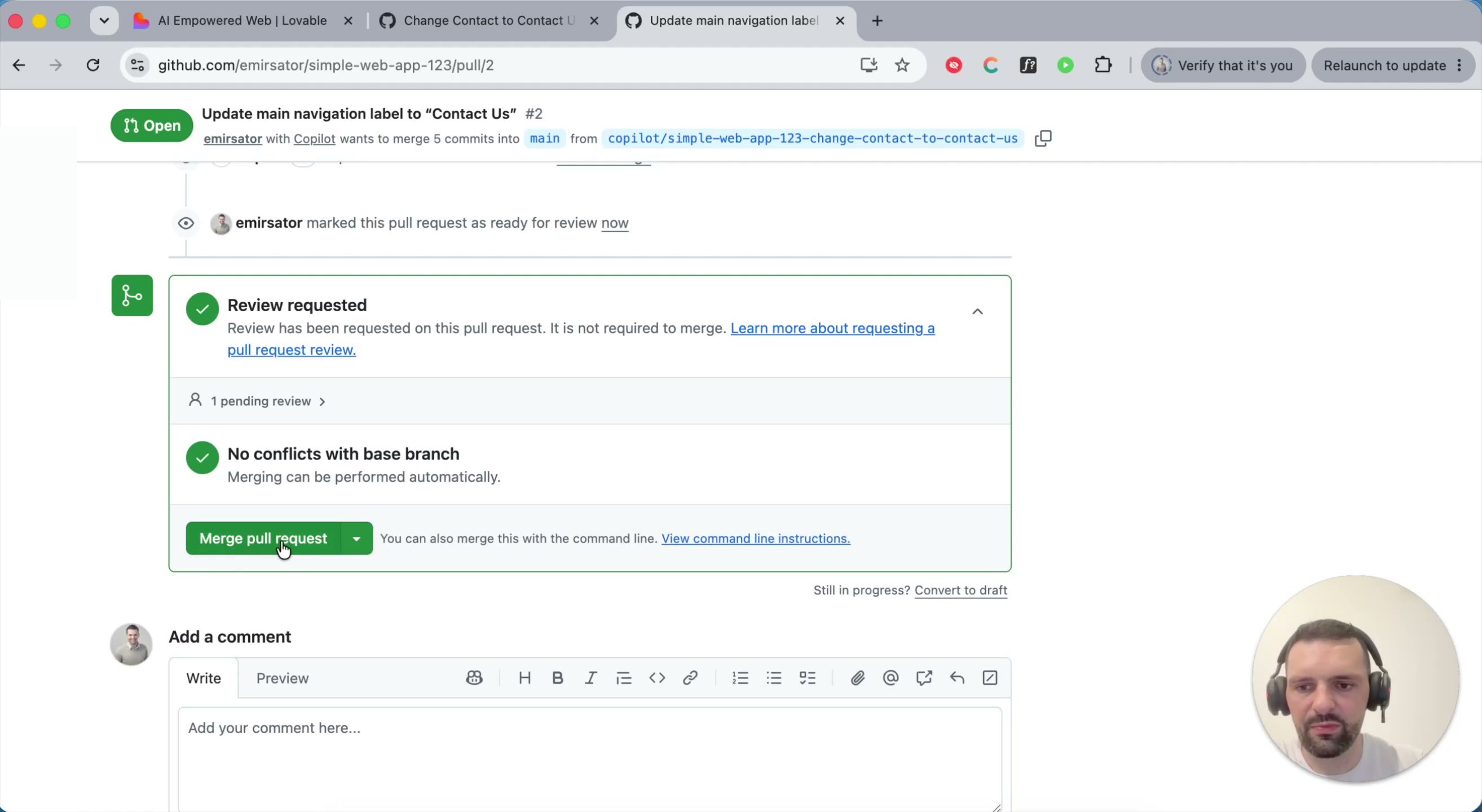Screen dimensions: 1482x812
Task: Click the address bar URL
Action: pos(326,65)
